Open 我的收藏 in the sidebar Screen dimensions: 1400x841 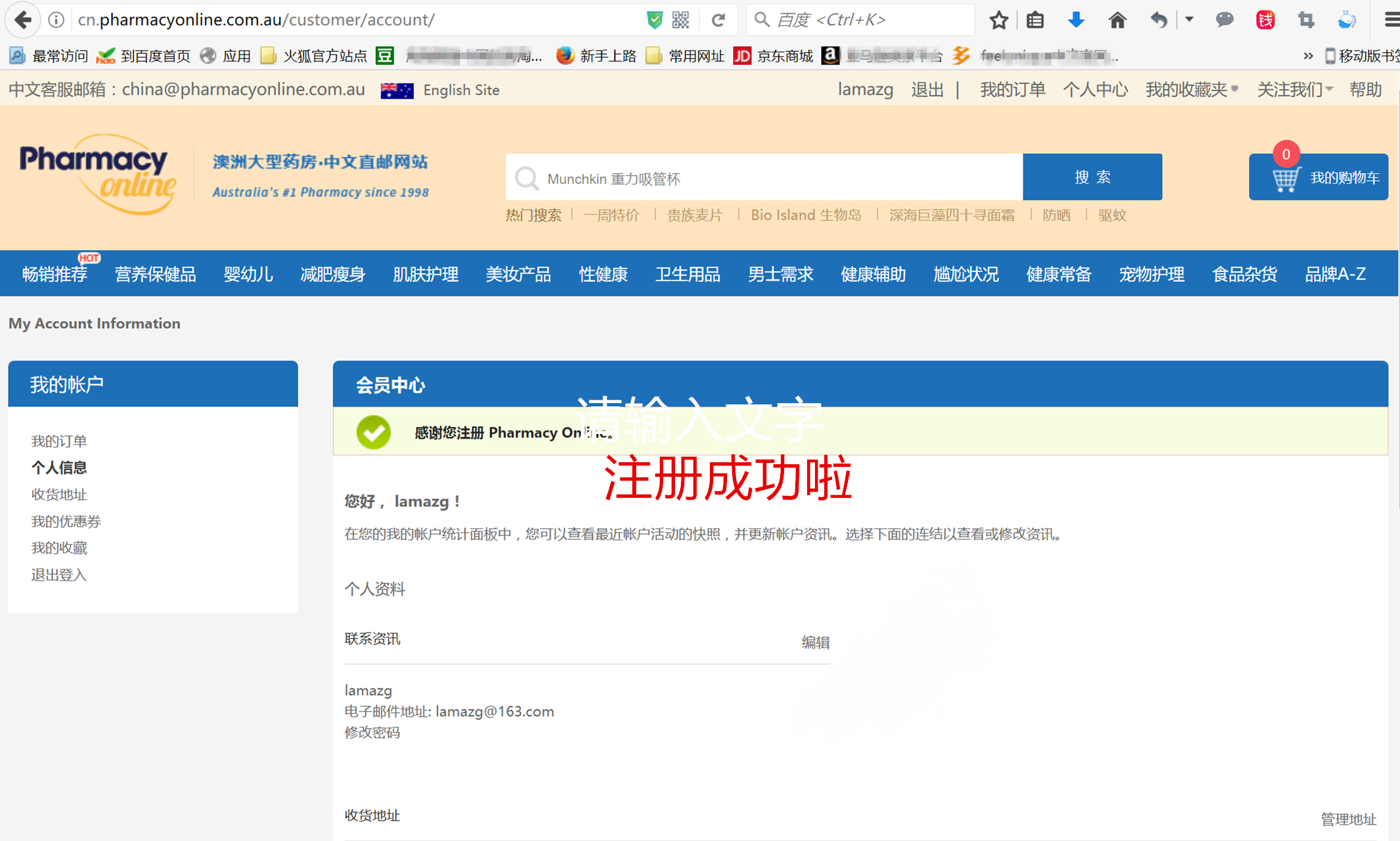[59, 548]
